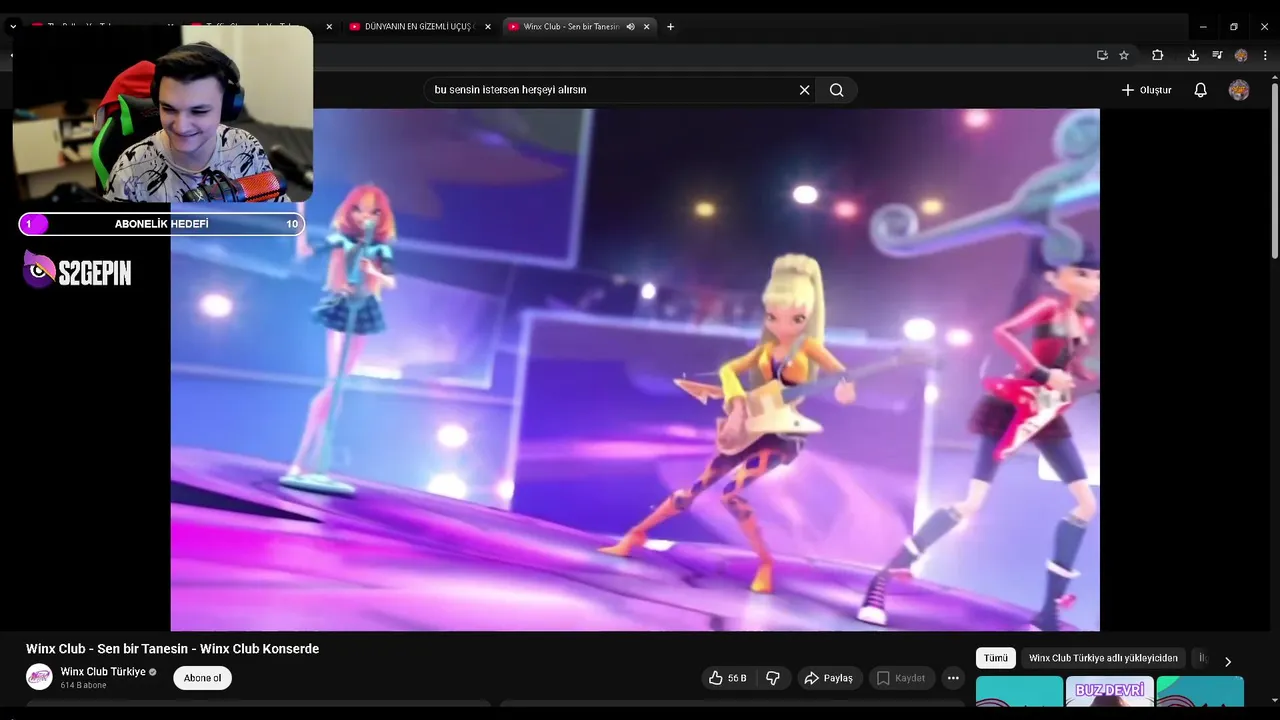Click the Kaydet save button
The height and width of the screenshot is (720, 1280).
901,678
